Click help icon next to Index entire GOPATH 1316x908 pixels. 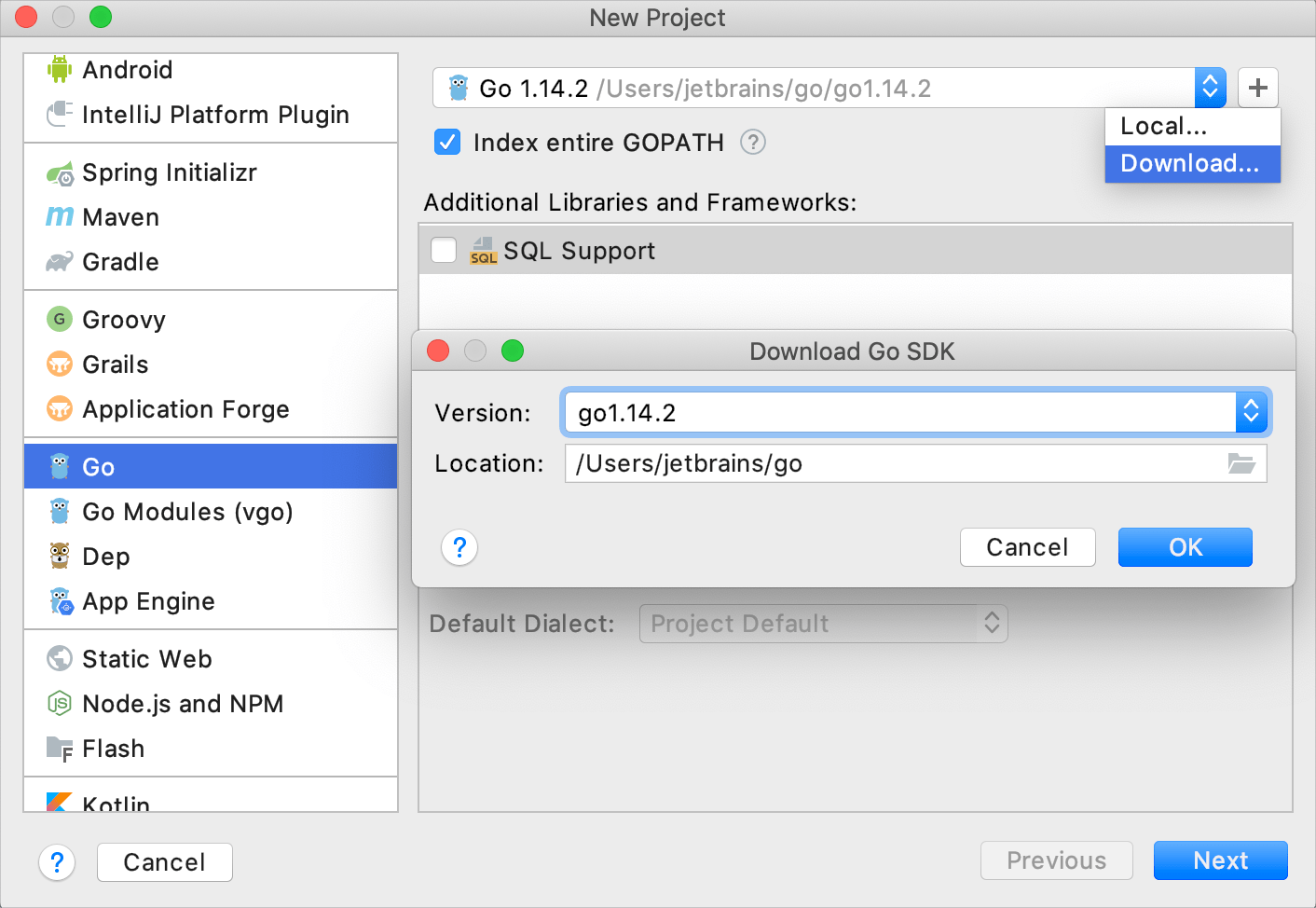click(x=753, y=142)
